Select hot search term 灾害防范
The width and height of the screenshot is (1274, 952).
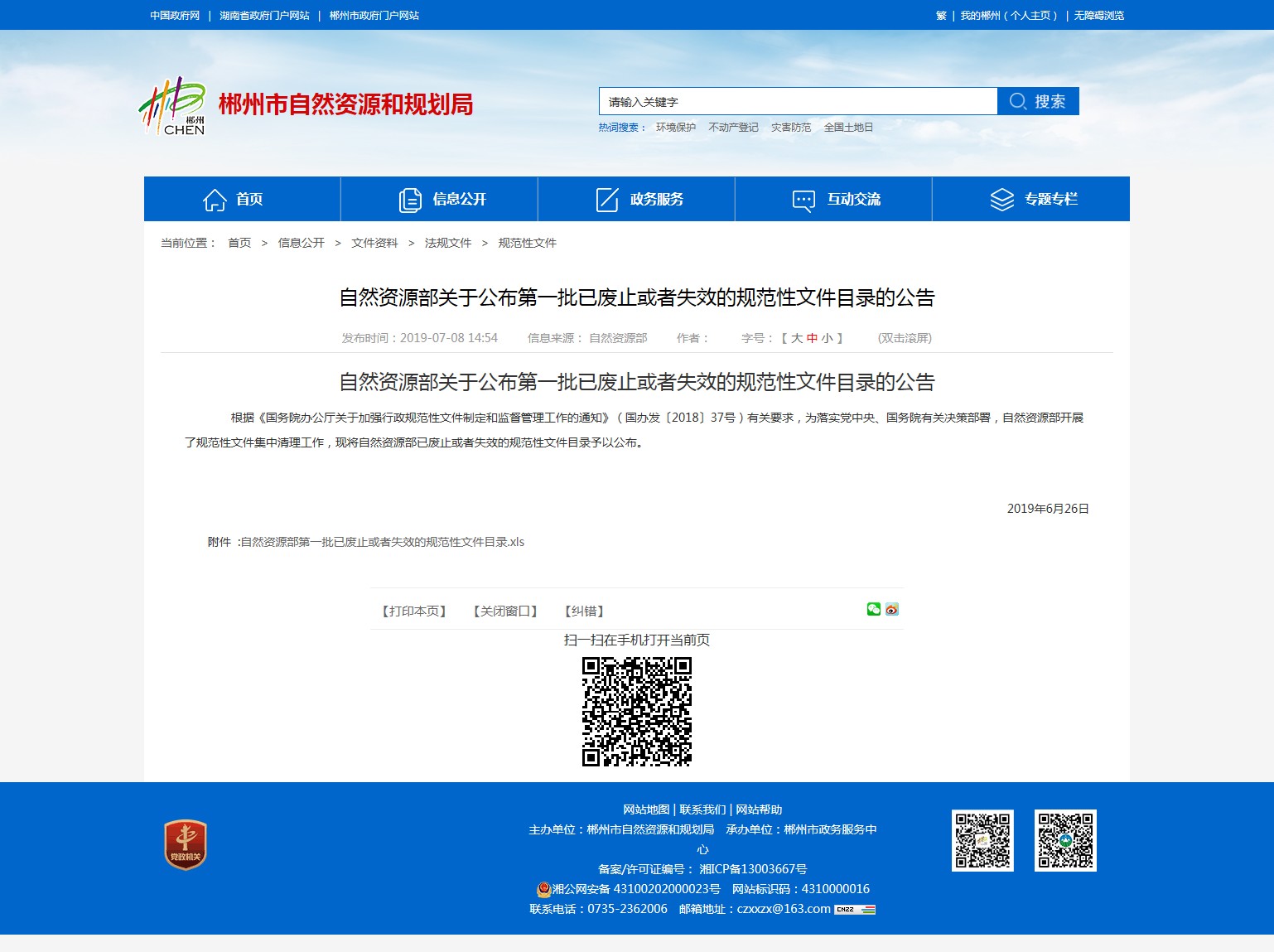coord(791,128)
